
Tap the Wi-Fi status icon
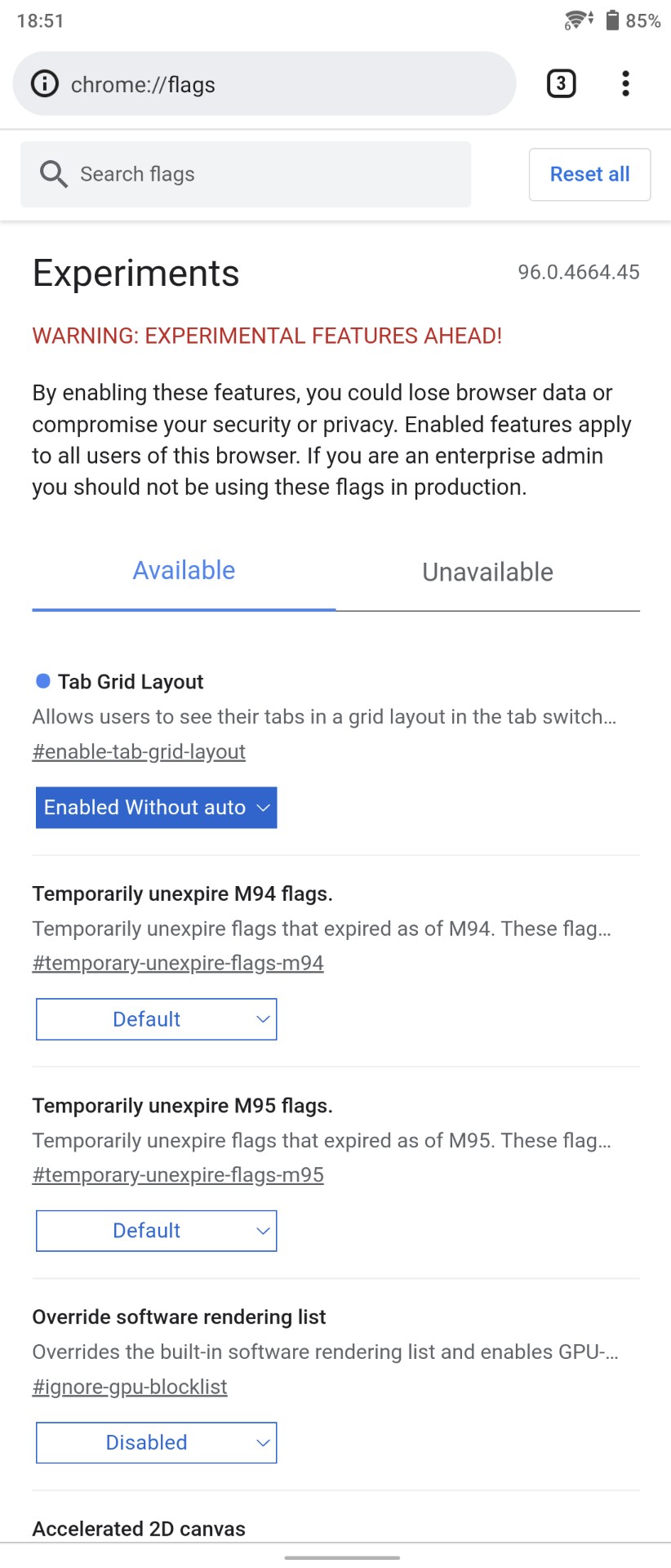pos(579,20)
